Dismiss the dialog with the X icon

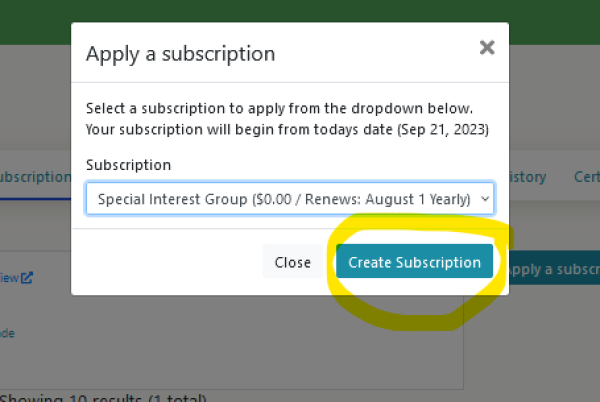[487, 47]
